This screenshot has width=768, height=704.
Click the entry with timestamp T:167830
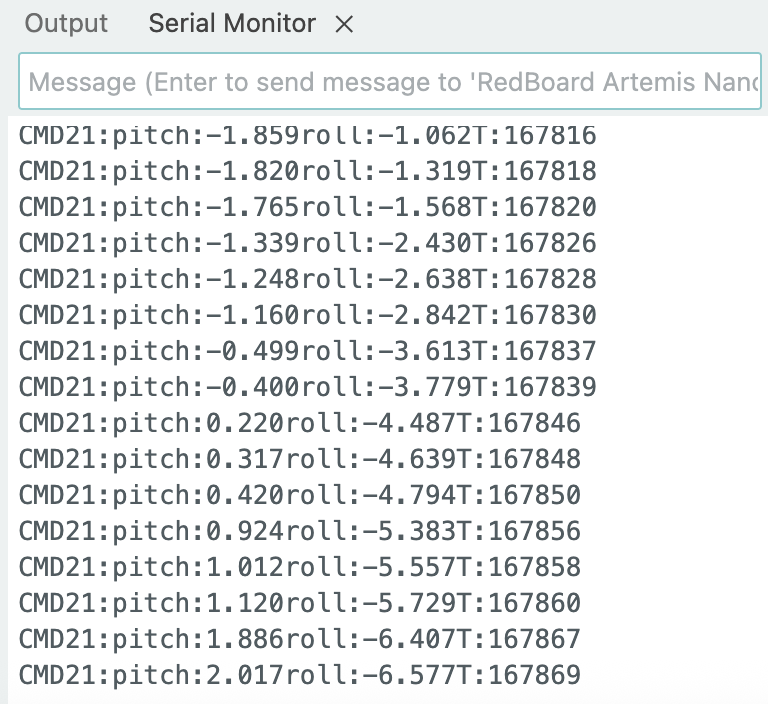tap(307, 315)
